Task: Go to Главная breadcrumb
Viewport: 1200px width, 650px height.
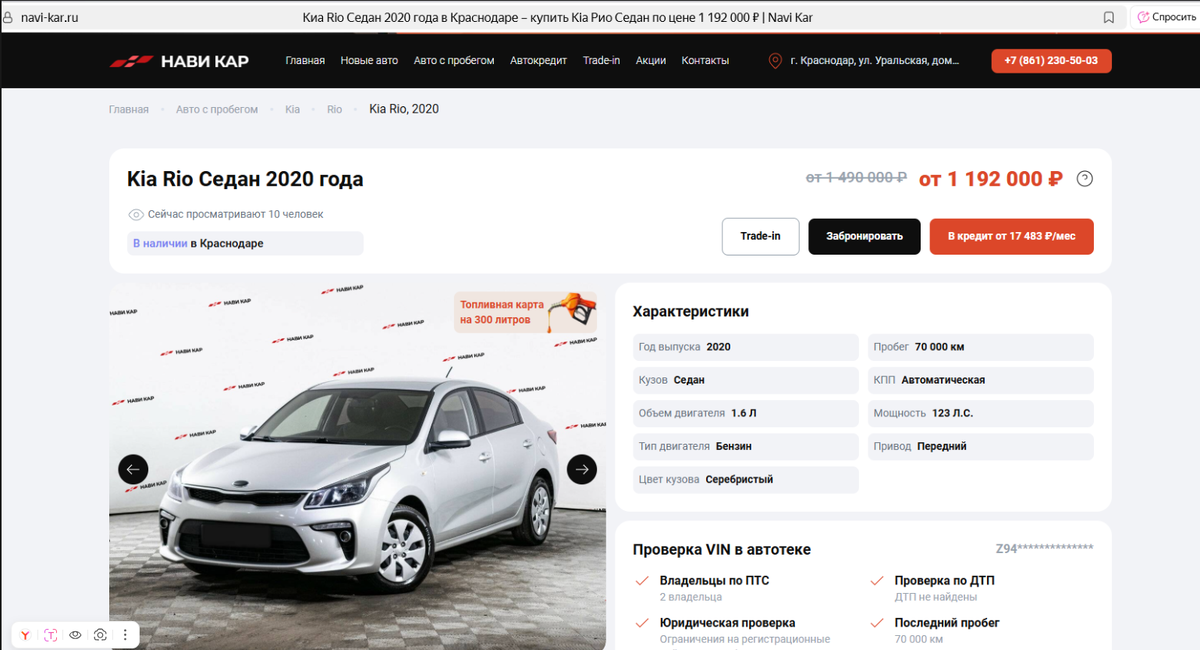Action: 129,109
